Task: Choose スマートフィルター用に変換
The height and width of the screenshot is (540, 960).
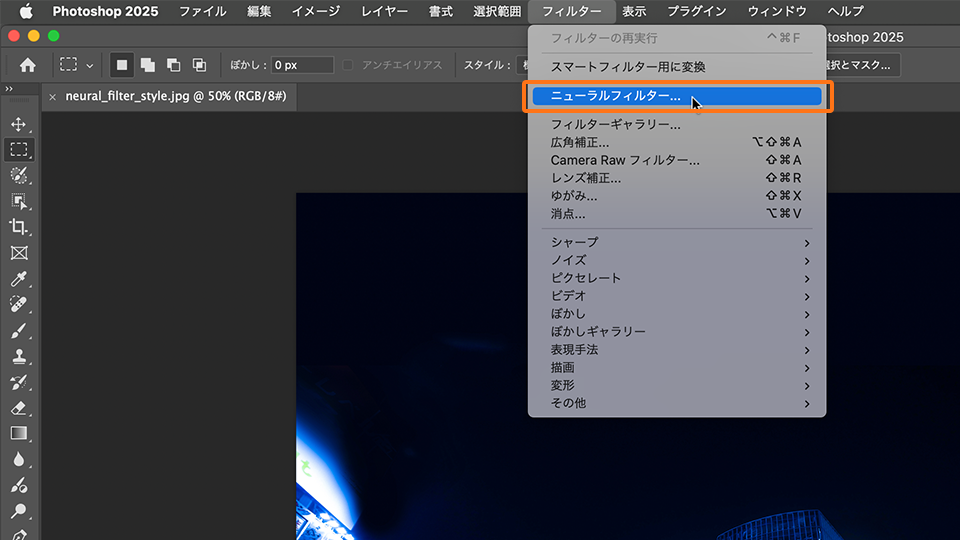Action: tap(677, 67)
